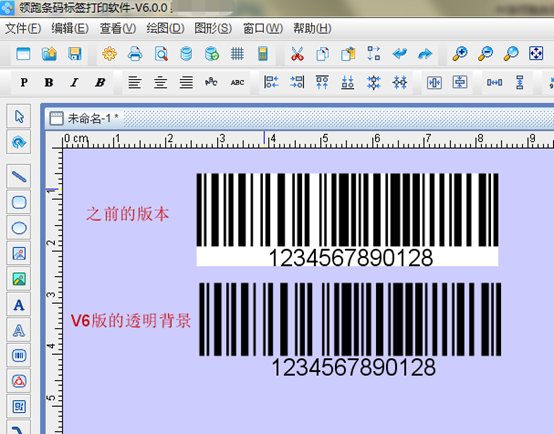Screen dimensions: 554x434
Task: Click the save floppy disk icon
Action: click(75, 54)
